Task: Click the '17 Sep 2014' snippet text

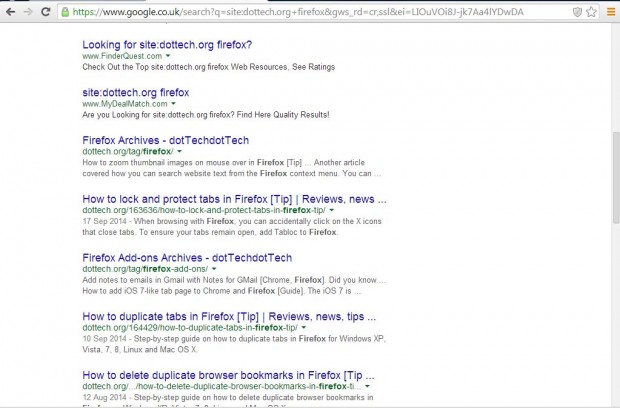Action: [x=104, y=221]
